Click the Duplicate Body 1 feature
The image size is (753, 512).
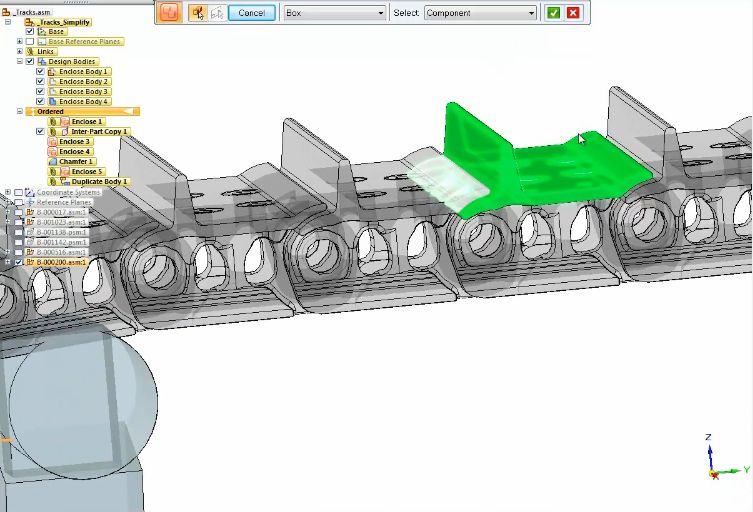[99, 182]
